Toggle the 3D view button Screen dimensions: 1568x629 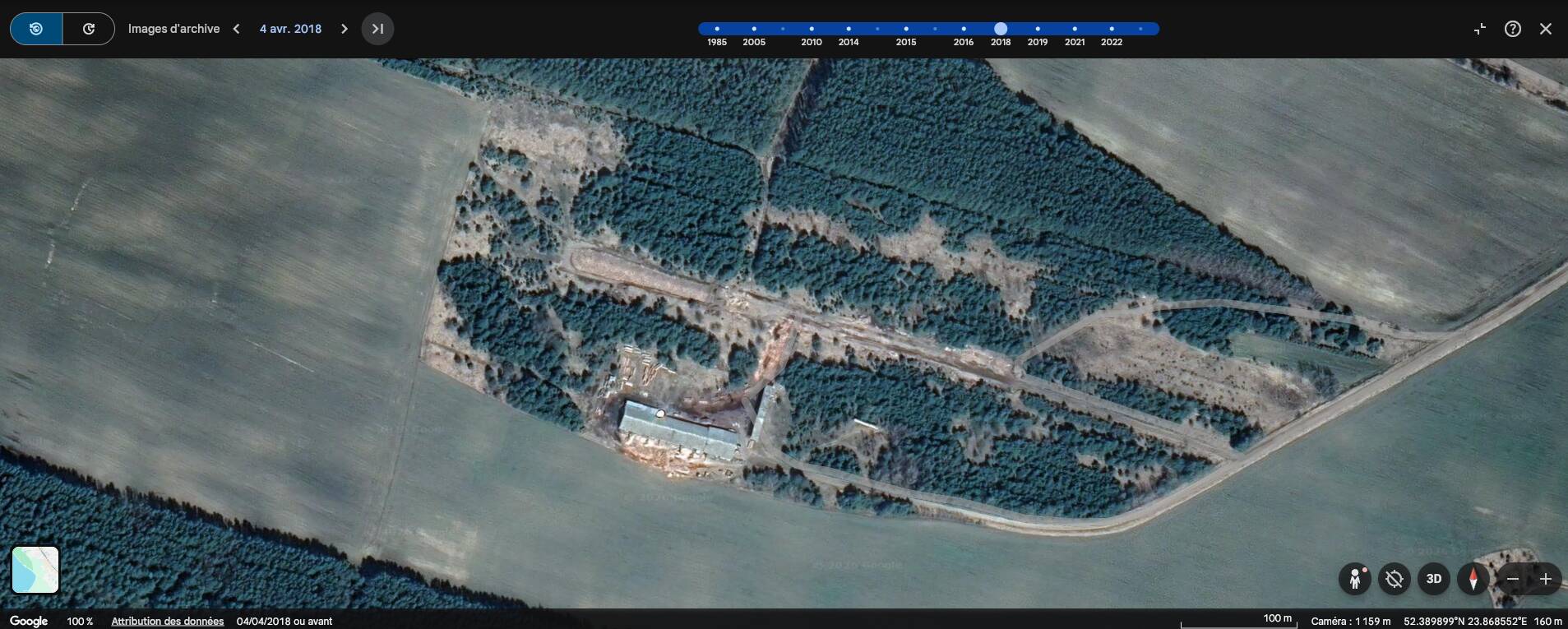[1434, 579]
